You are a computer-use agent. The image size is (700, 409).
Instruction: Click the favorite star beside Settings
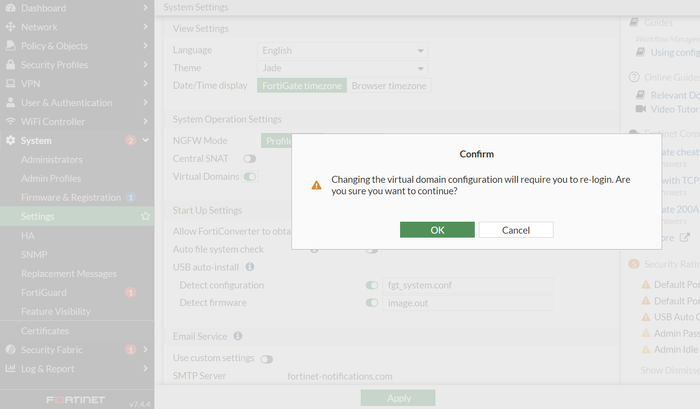pos(146,216)
